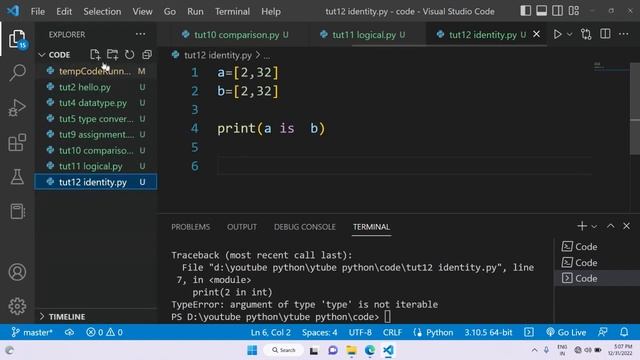This screenshot has height=360, width=640.
Task: Open the Search view in activity bar
Action: click(17, 73)
